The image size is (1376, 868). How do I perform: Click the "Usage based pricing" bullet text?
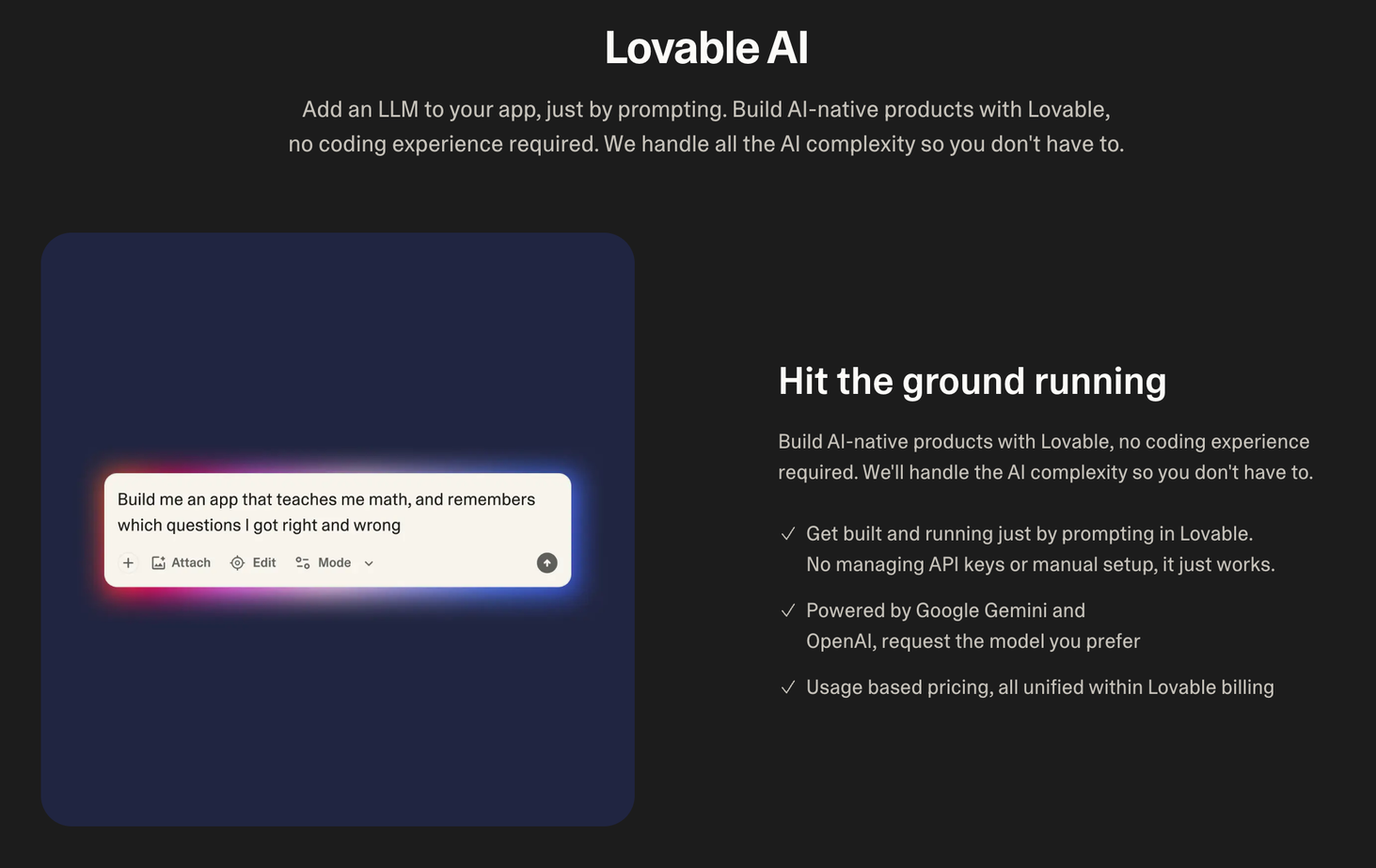(x=1039, y=687)
